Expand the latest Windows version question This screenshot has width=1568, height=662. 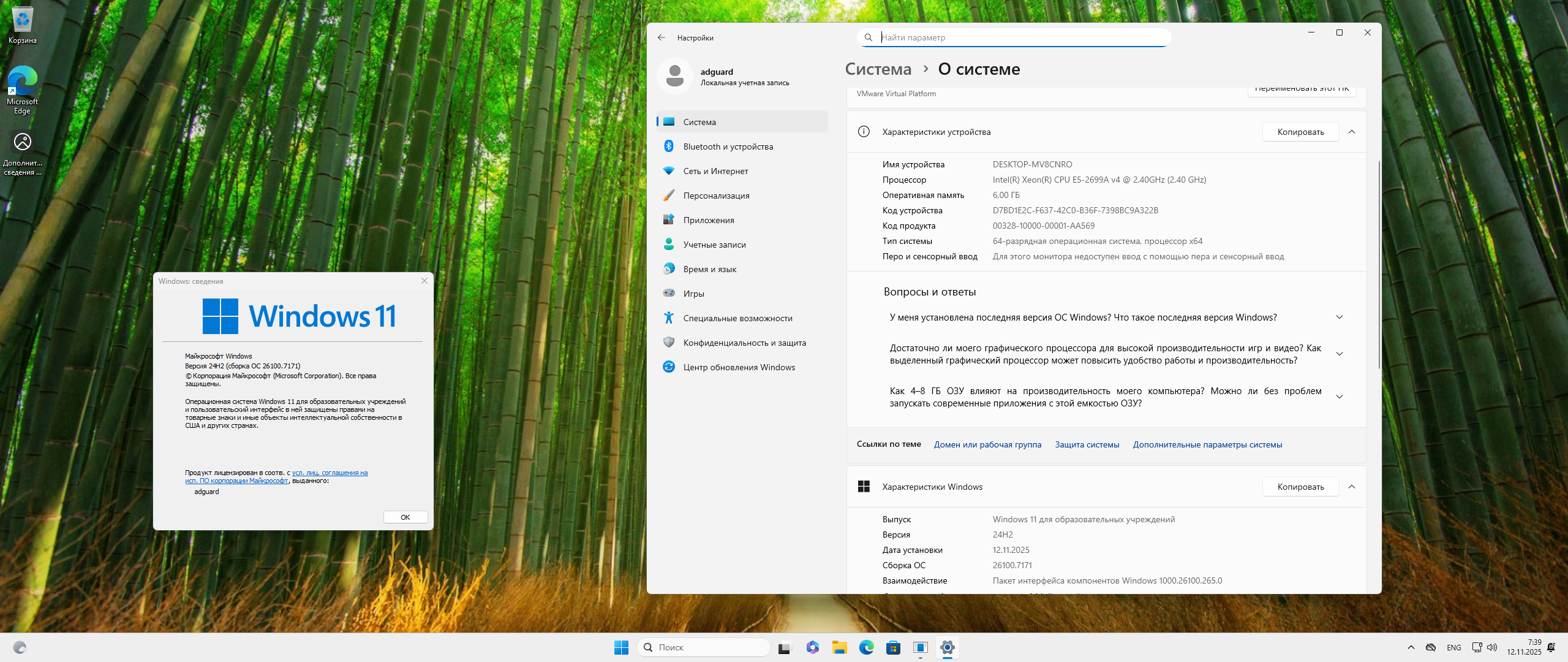click(1340, 318)
